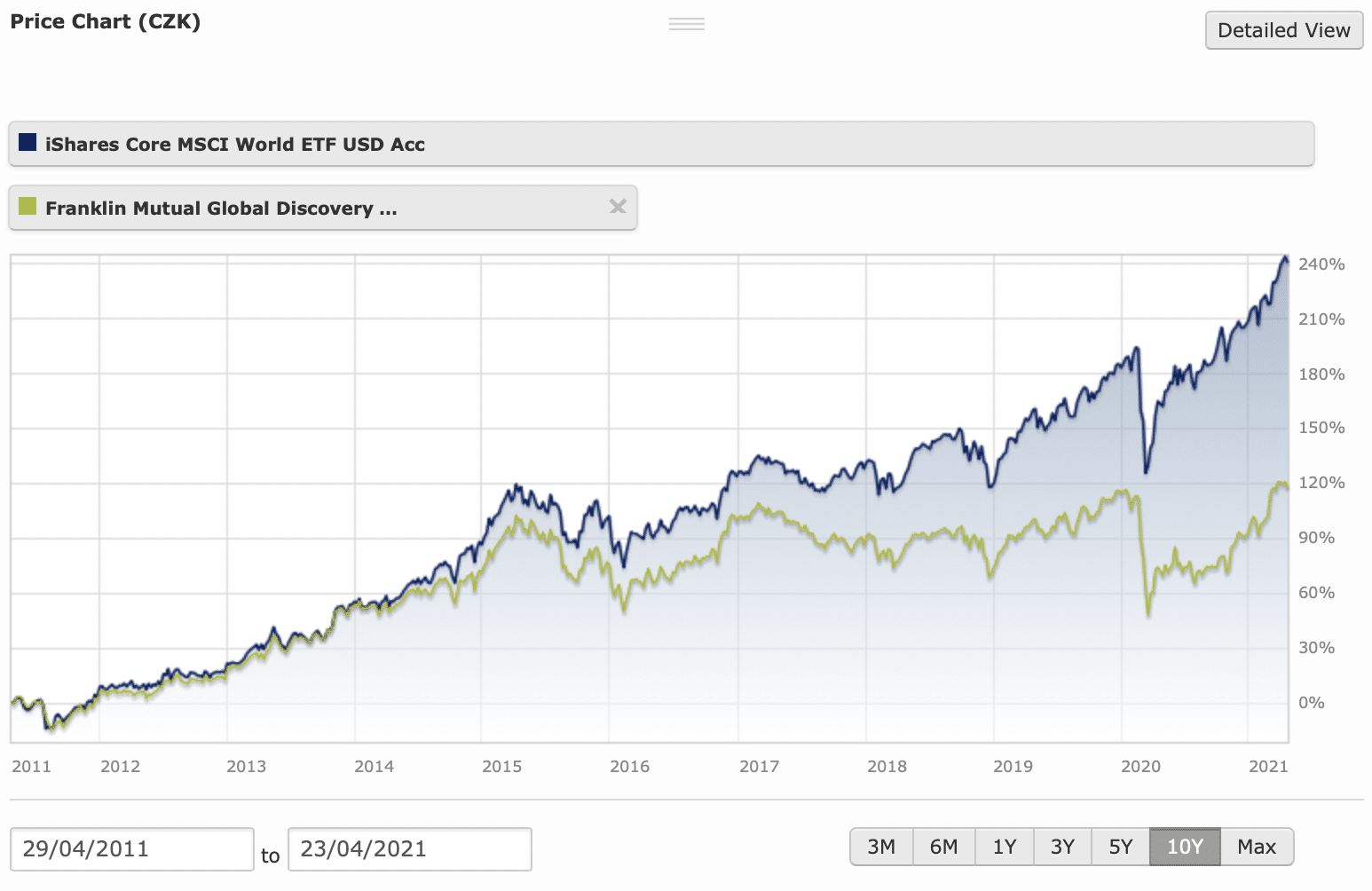Click the Price Chart (CZK) heading
1372x891 pixels.
[106, 22]
